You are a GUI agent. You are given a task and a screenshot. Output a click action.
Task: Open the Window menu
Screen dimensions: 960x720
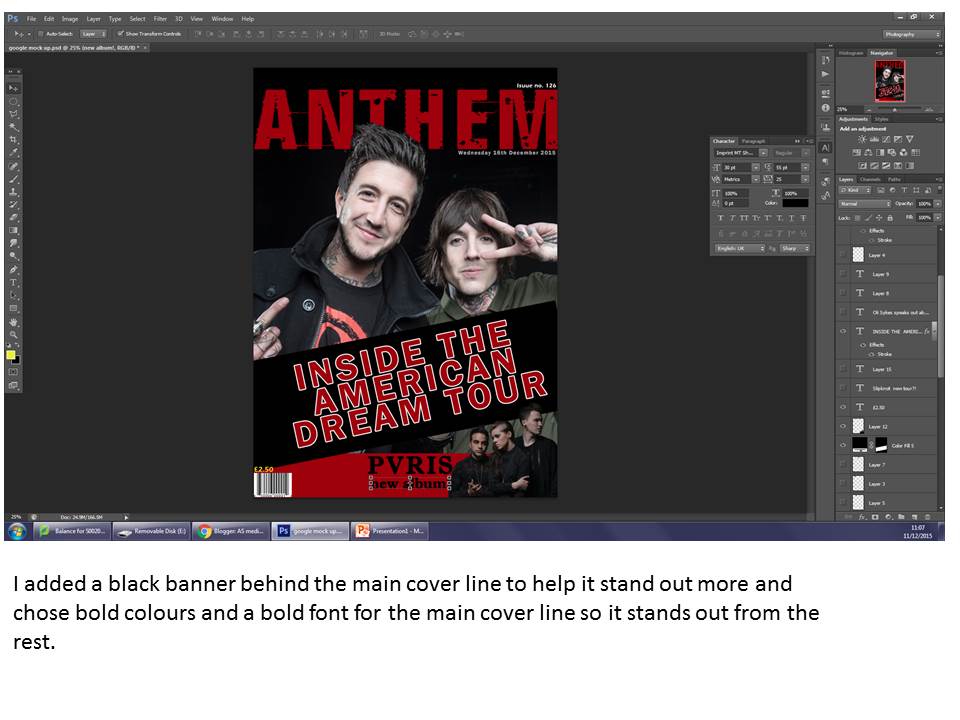(x=222, y=19)
